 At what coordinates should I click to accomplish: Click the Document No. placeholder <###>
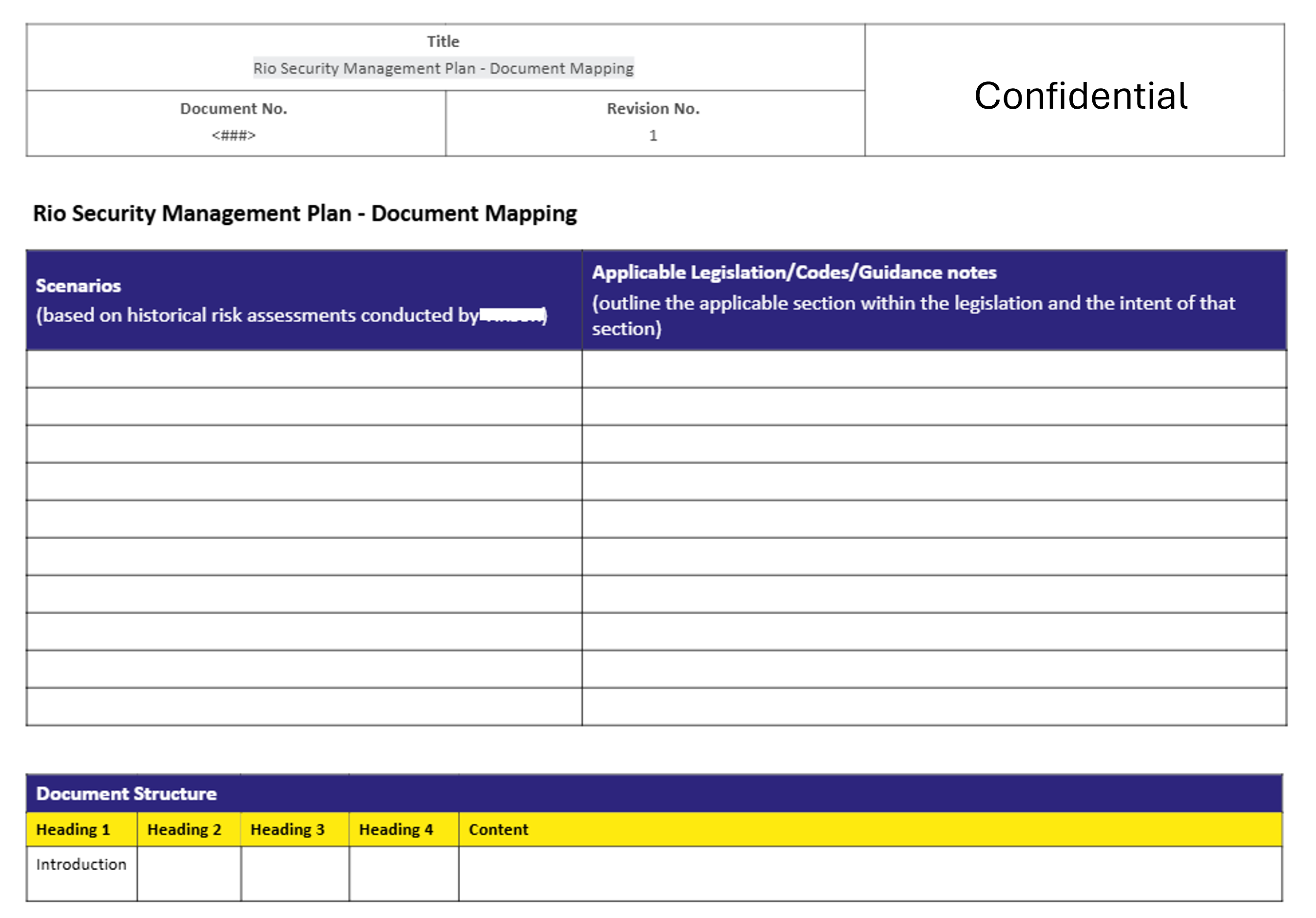(x=233, y=136)
